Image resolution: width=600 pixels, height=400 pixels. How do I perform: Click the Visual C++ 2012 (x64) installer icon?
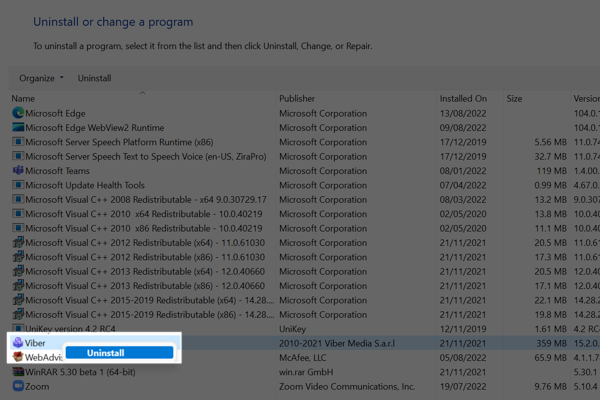coord(18,242)
